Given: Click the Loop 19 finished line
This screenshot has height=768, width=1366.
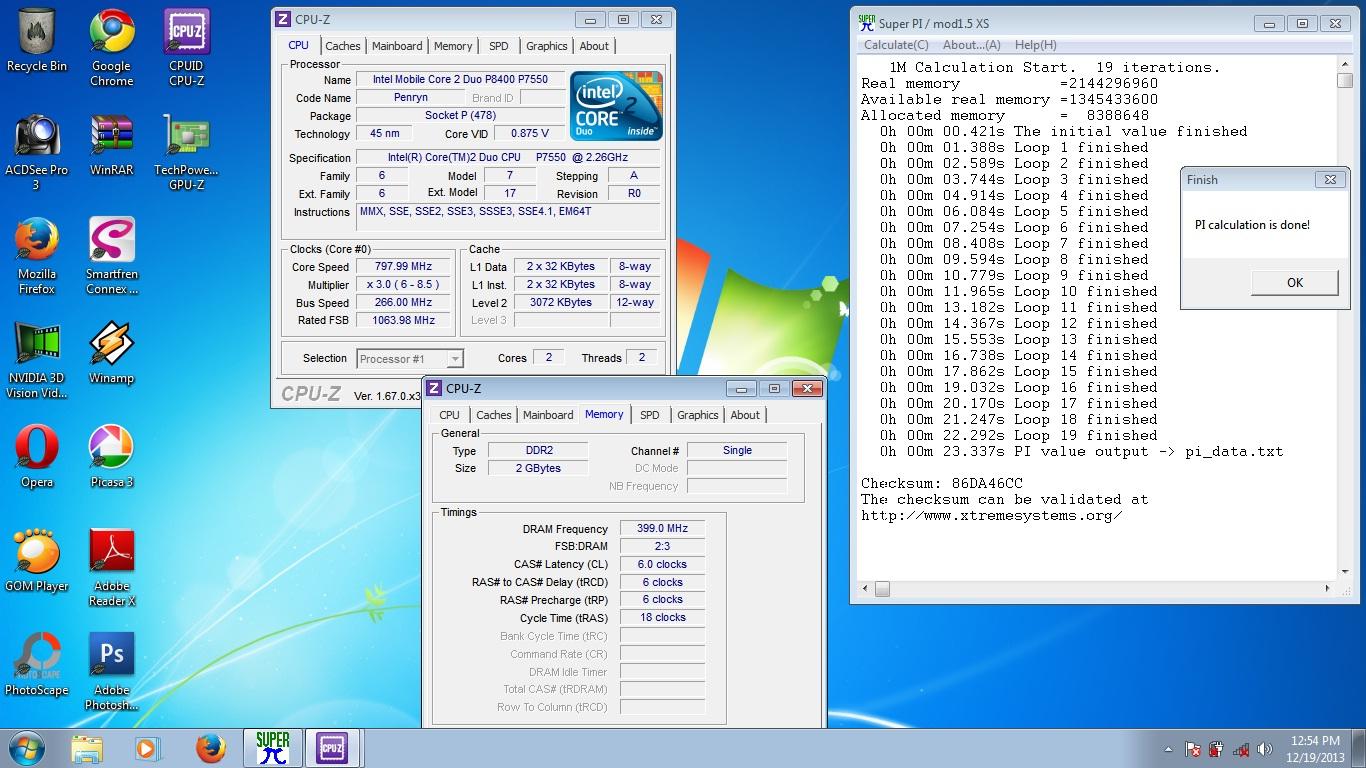Looking at the screenshot, I should click(1019, 435).
